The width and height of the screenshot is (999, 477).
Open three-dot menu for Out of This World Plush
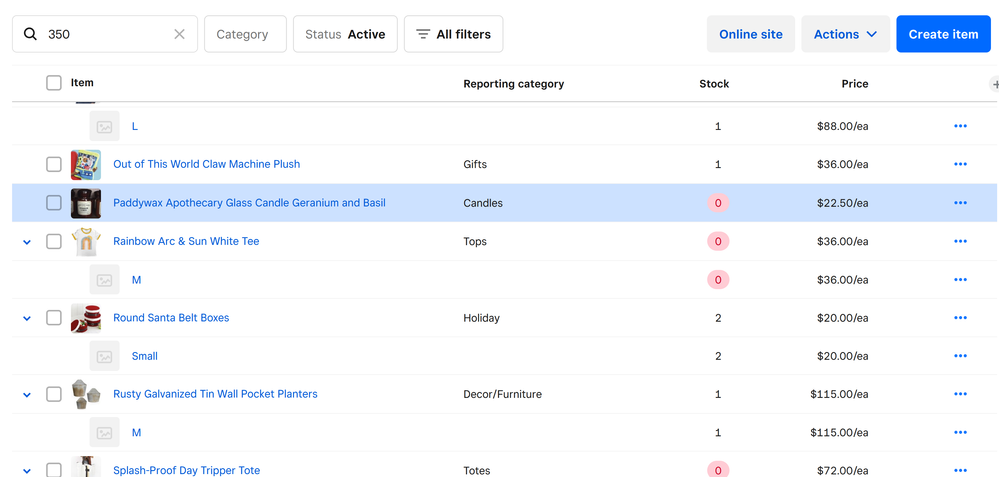tap(960, 164)
